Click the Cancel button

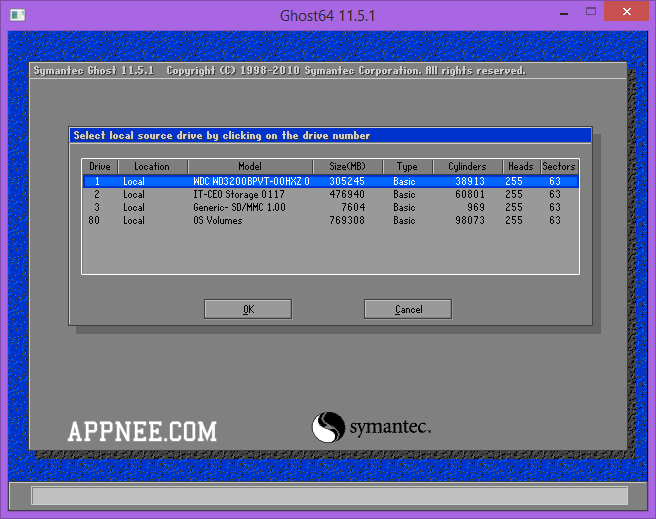(408, 309)
